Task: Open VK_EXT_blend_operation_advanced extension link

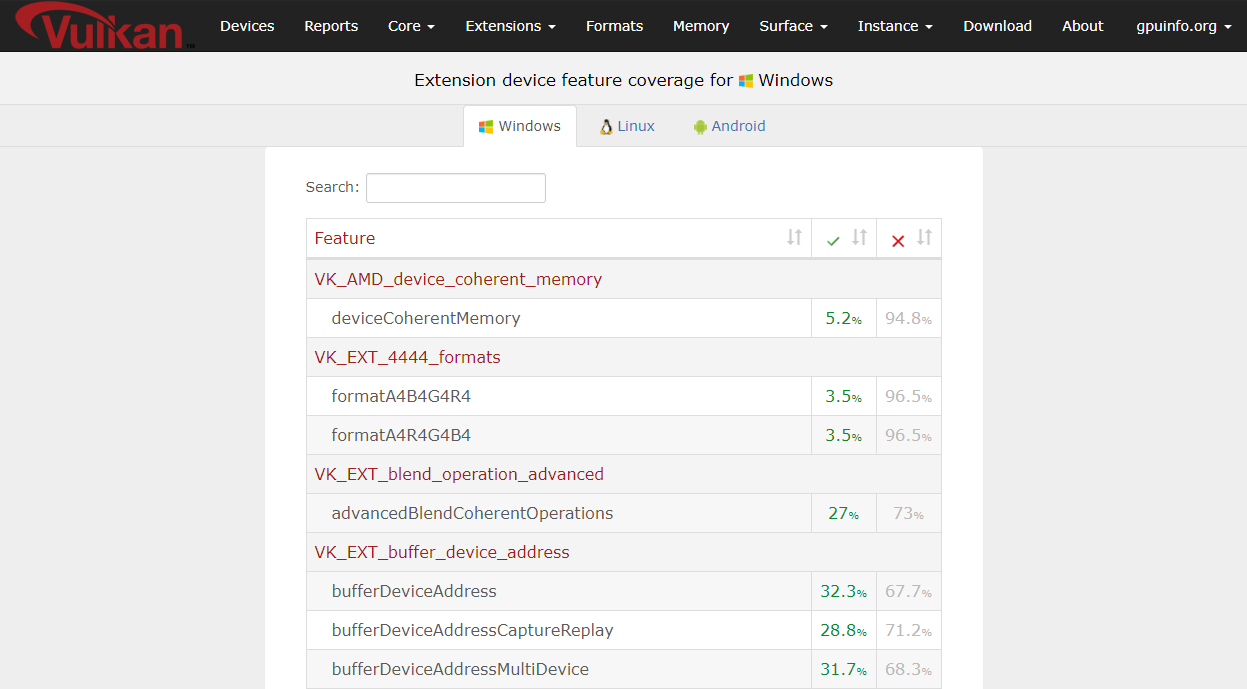Action: coord(459,474)
